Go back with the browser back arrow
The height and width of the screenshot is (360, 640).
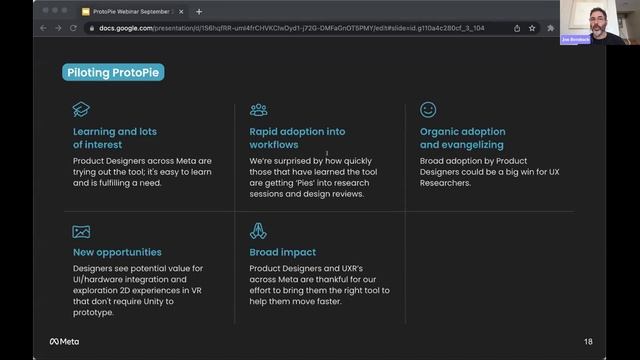(43, 28)
